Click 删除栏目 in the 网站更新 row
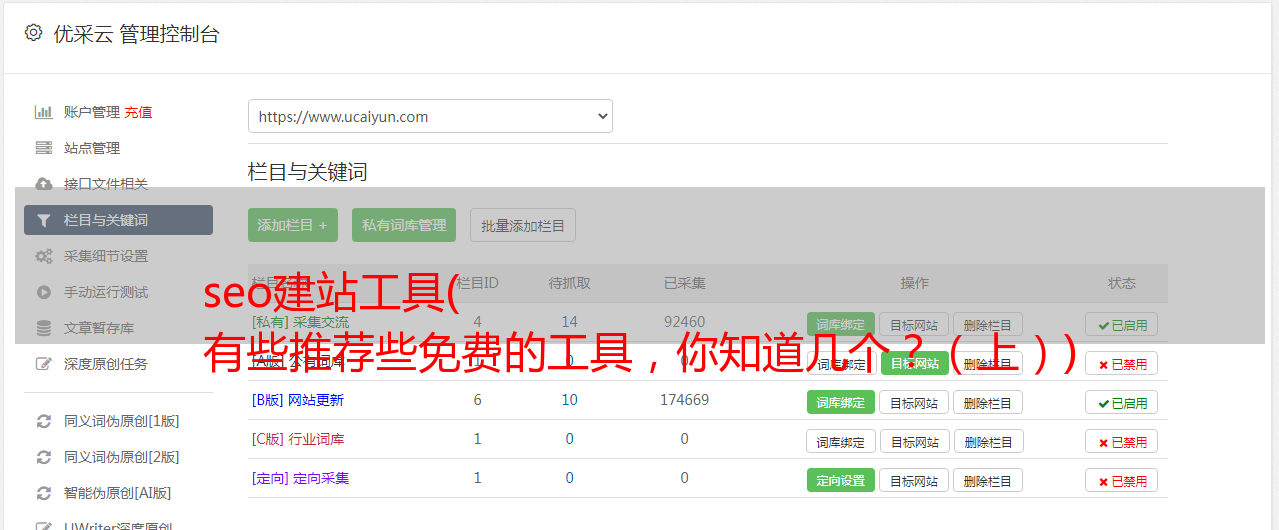This screenshot has height=530, width=1279. point(988,402)
